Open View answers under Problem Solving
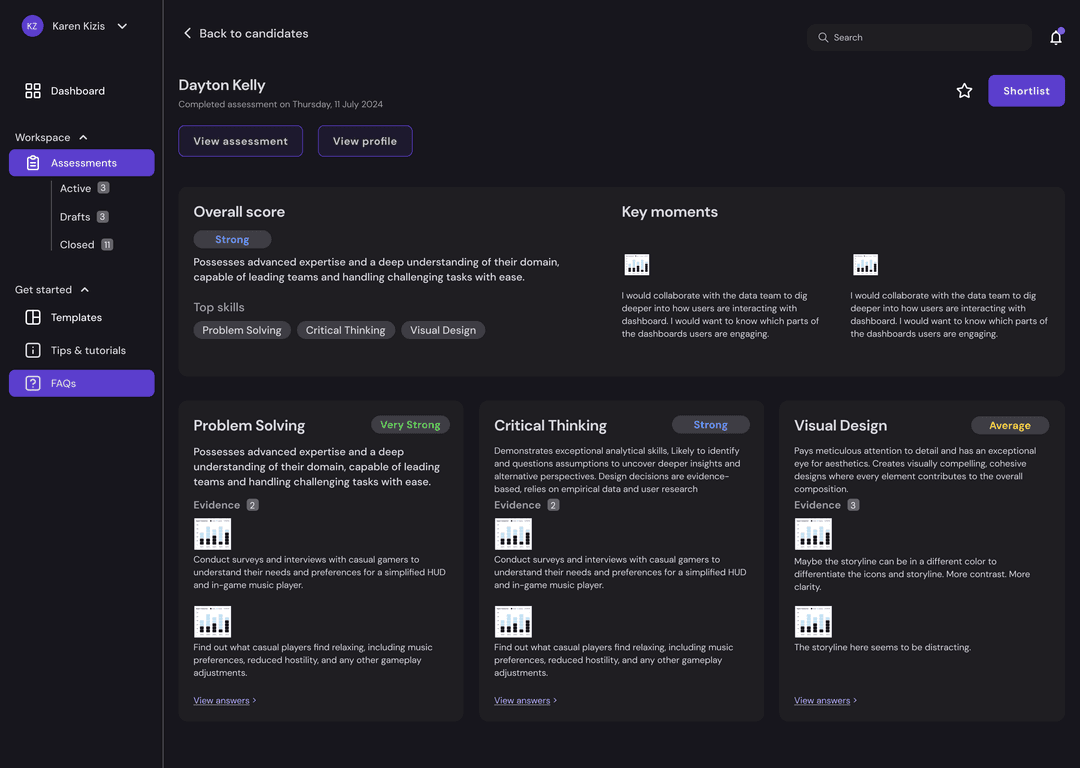Screen dimensions: 1080x768 (225, 700)
